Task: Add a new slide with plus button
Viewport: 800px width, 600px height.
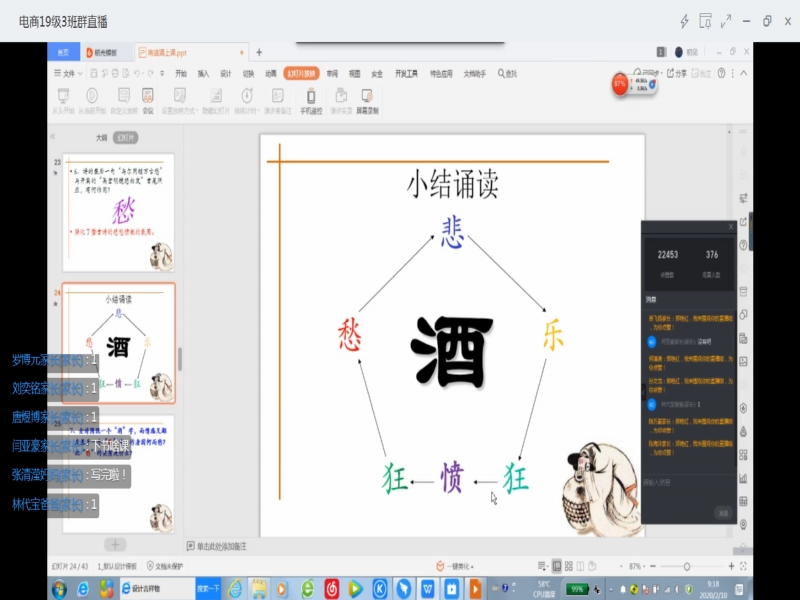Action: 115,544
